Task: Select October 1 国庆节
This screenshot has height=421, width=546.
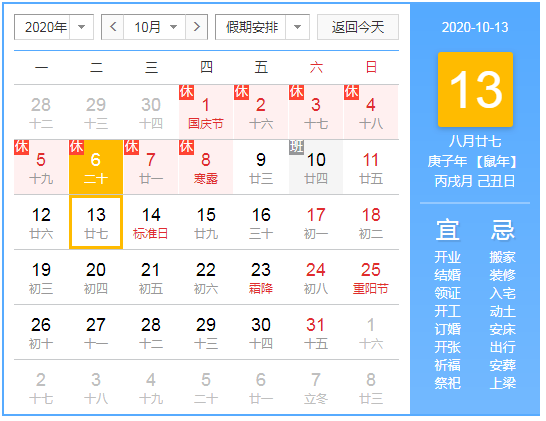Action: [x=206, y=112]
